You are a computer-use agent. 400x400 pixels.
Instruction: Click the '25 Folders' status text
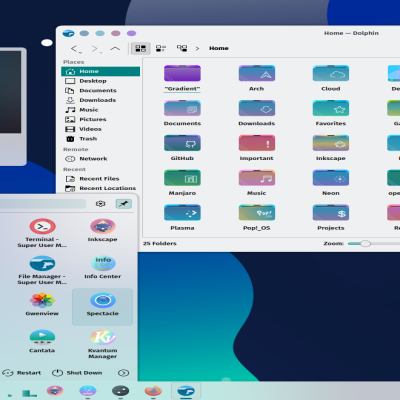(160, 244)
